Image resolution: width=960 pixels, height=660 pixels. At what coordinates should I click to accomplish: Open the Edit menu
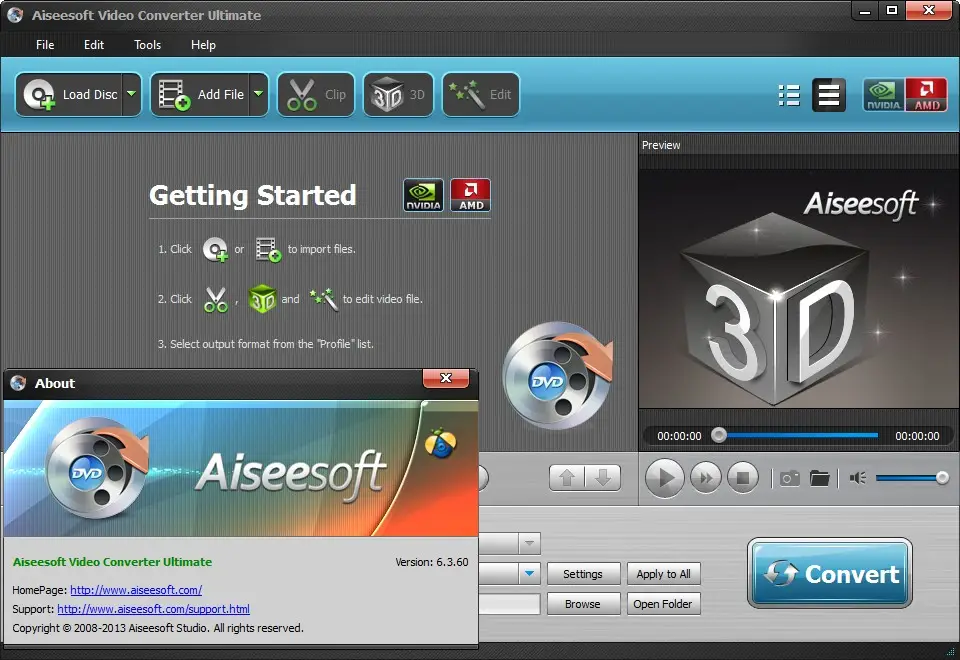pyautogui.click(x=94, y=45)
